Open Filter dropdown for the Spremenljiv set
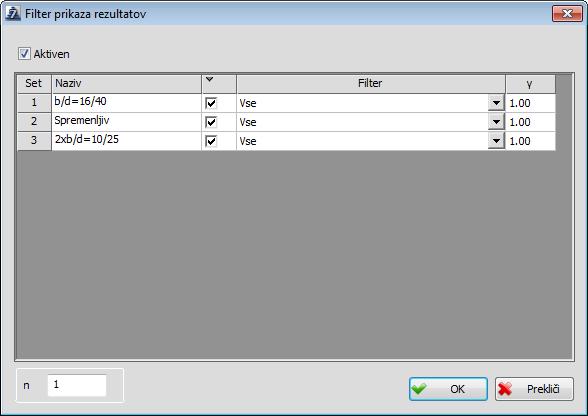 [496, 122]
